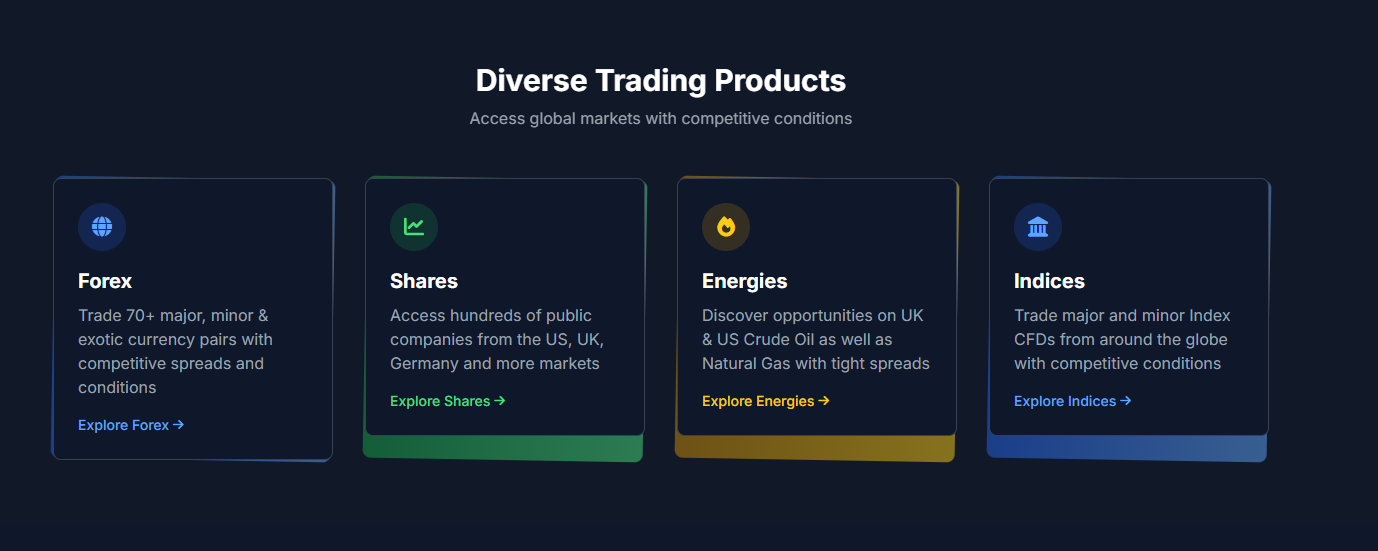
Task: Click the Indices card title
Action: point(1049,281)
